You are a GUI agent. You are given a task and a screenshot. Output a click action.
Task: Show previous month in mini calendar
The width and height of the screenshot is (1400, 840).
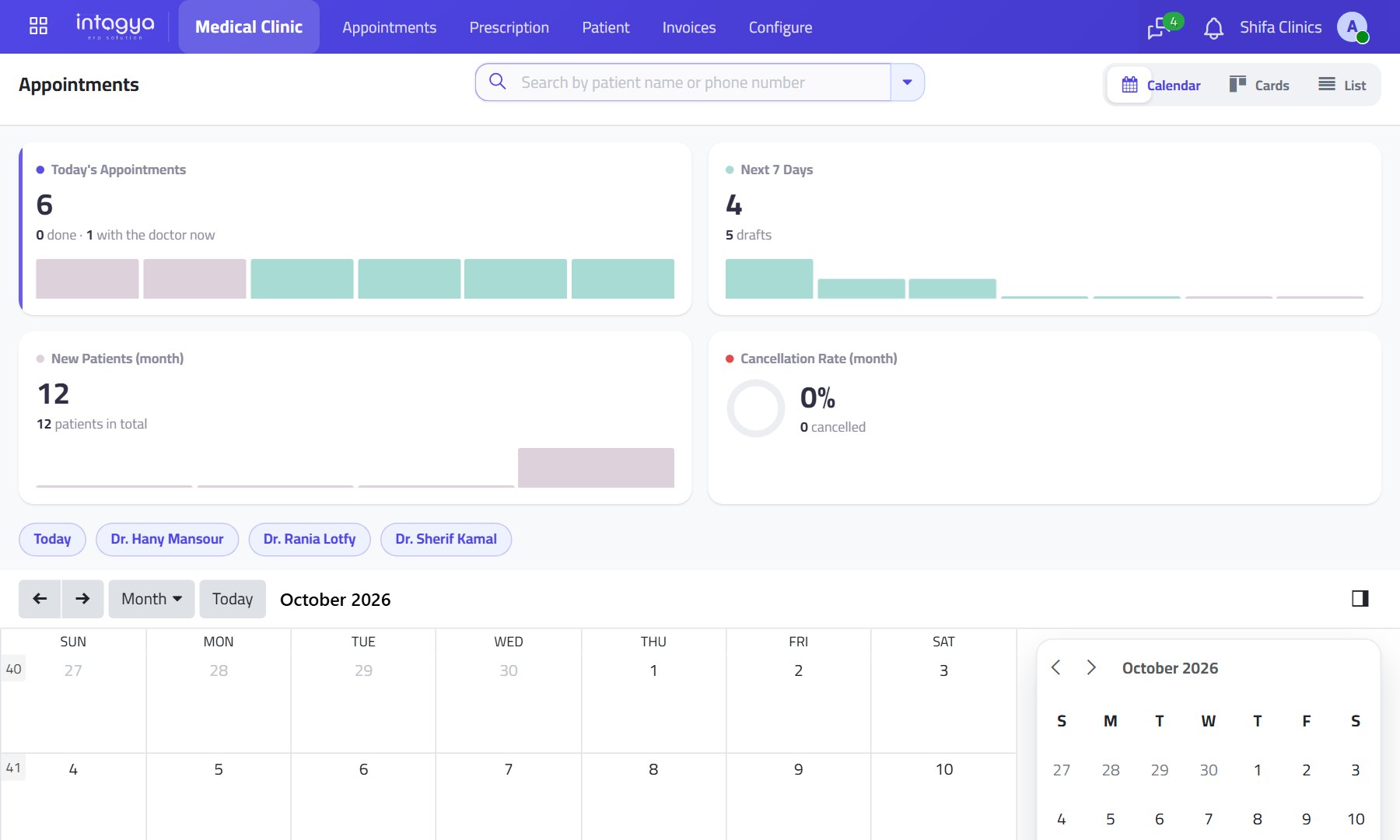[x=1056, y=667]
